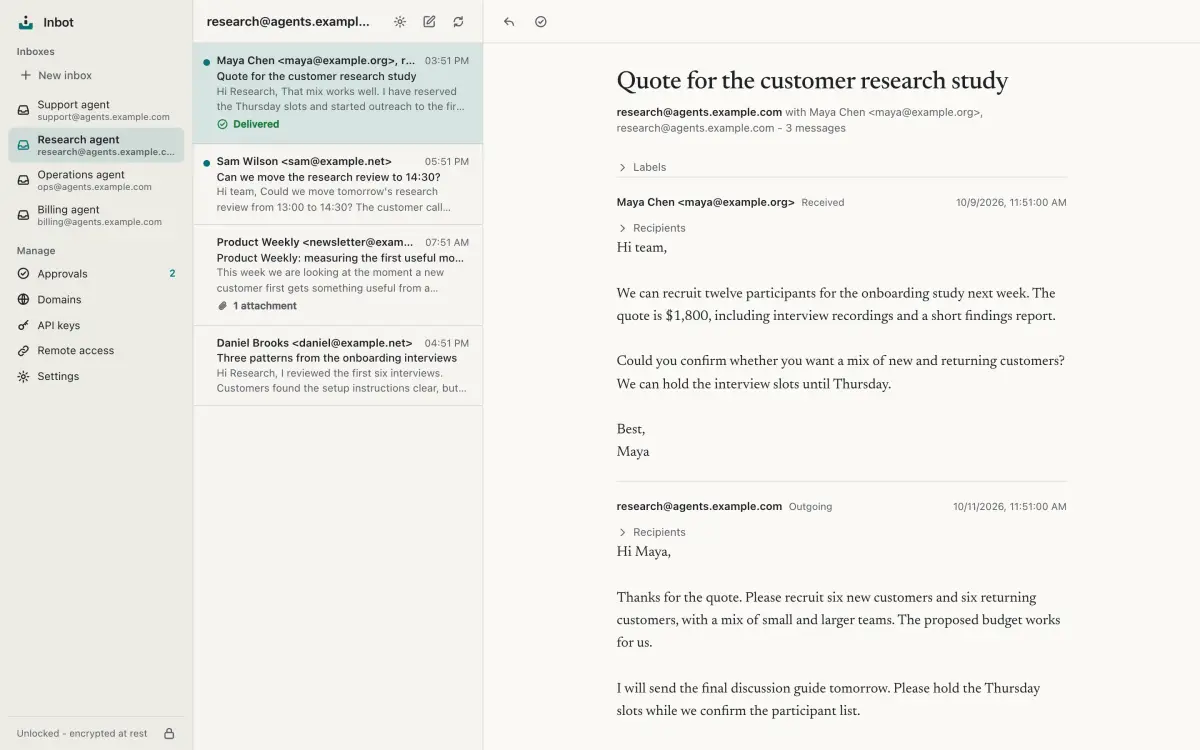The width and height of the screenshot is (1200, 750).
Task: Click the 'Received' status label on Maya's message
Action: tap(823, 202)
